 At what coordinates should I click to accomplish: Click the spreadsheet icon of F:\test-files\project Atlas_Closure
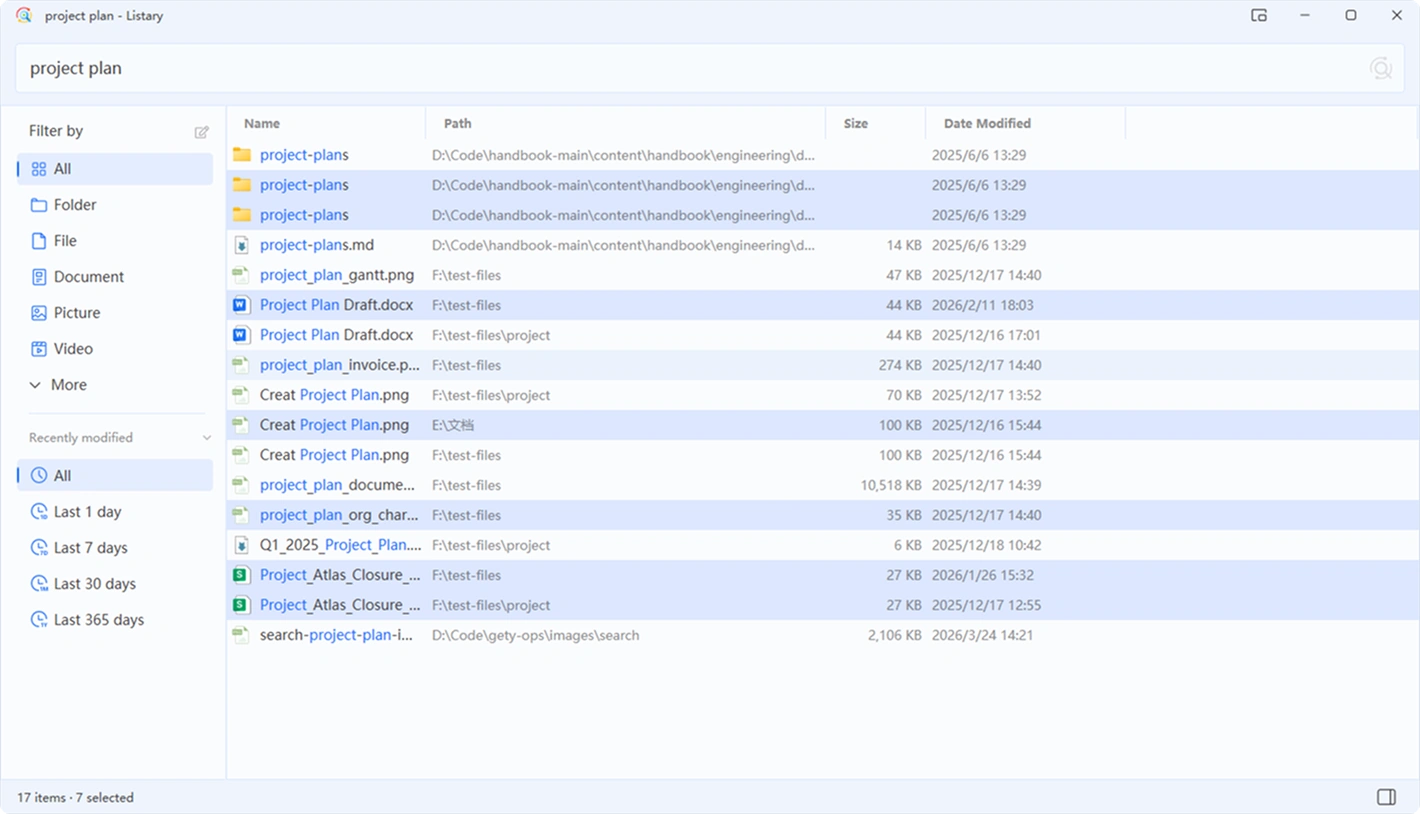pos(241,605)
